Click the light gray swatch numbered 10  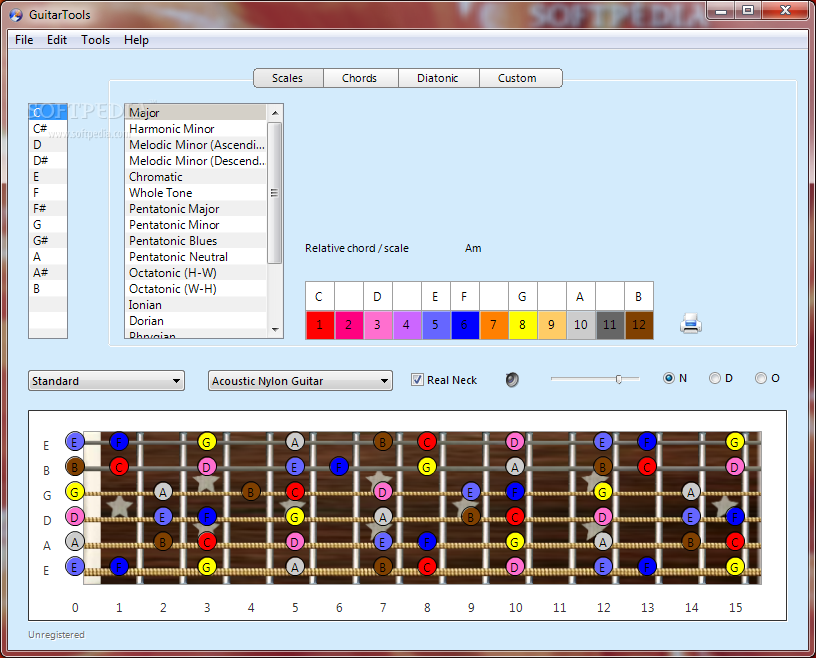[581, 325]
